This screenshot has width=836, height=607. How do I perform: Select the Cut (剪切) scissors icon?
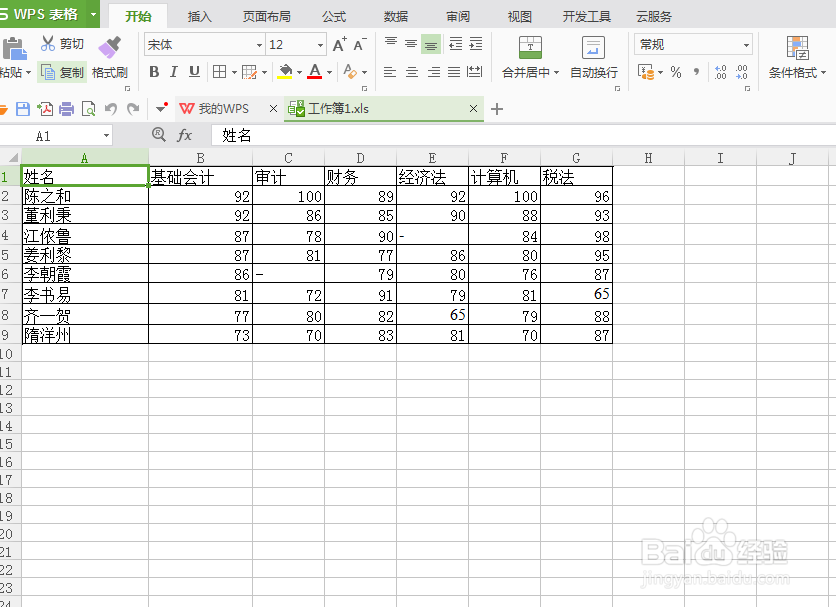48,43
